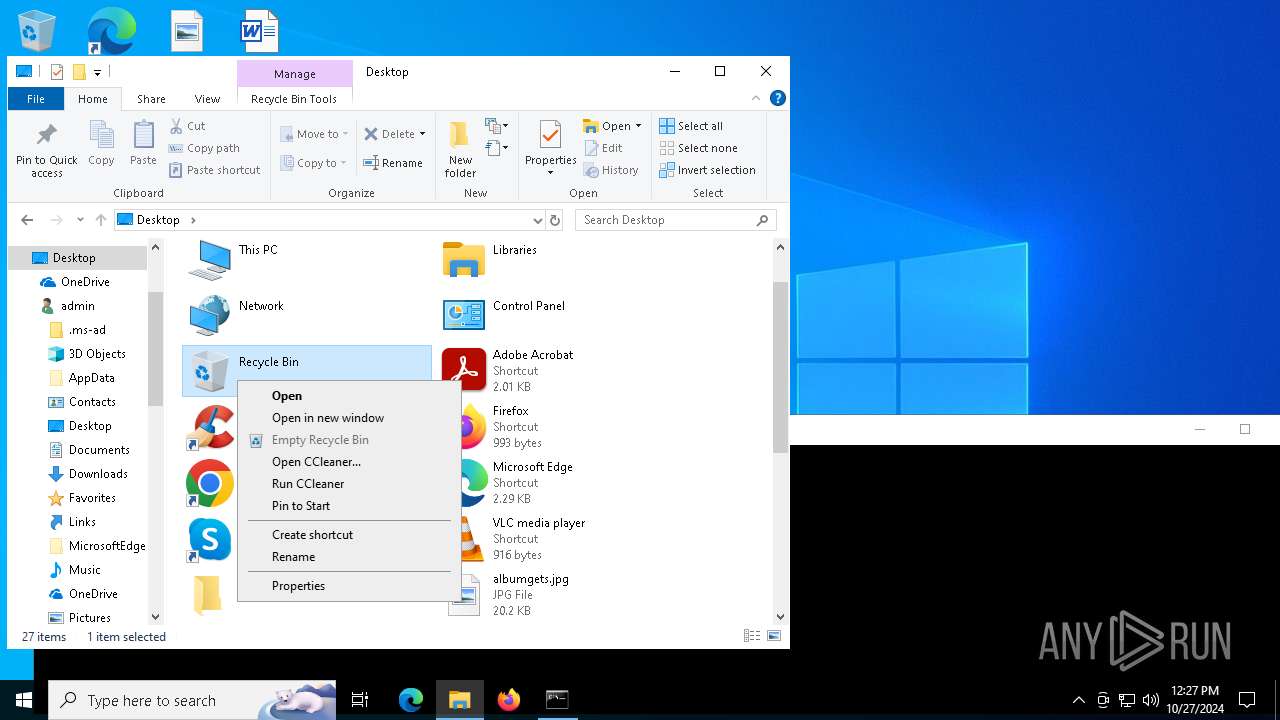Click the Copy ribbon icon
Image resolution: width=1280 pixels, height=720 pixels.
101,143
